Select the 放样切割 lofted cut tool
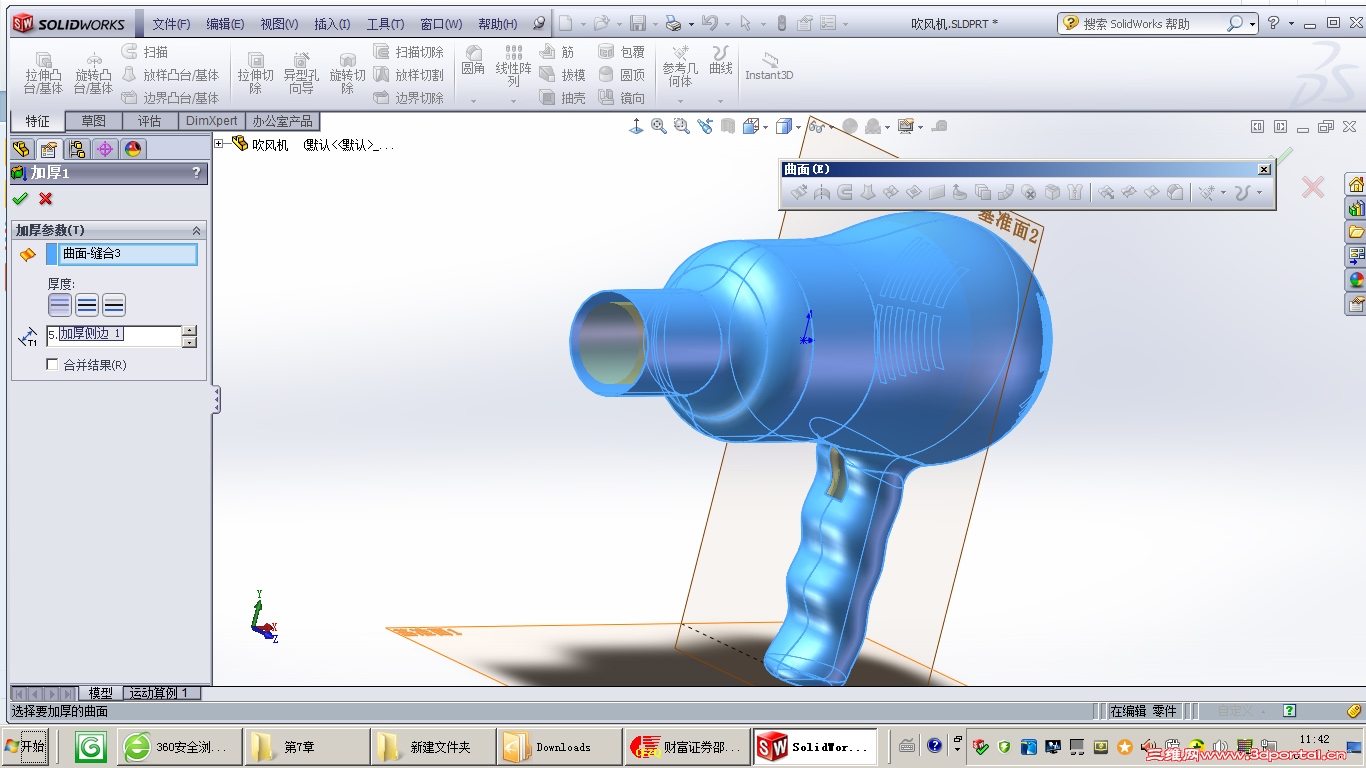Viewport: 1366px width, 768px height. pos(409,75)
